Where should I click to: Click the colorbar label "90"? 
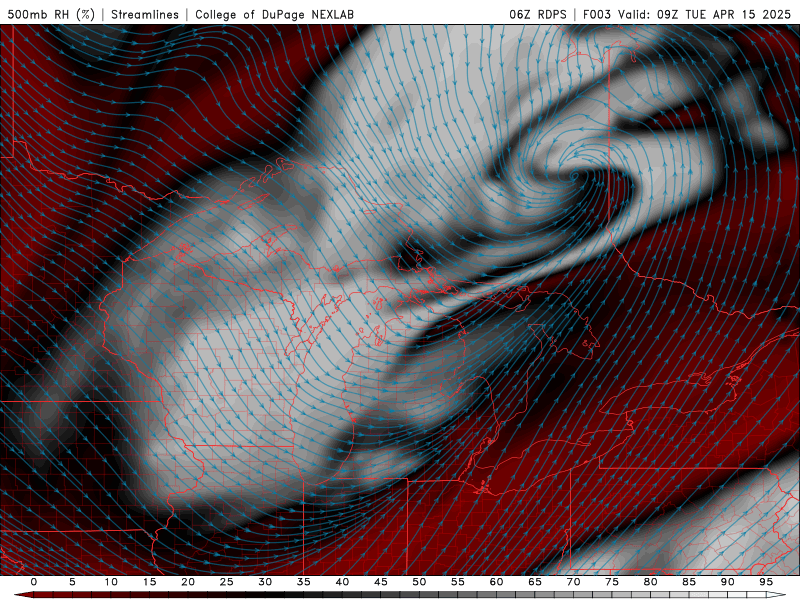click(727, 582)
